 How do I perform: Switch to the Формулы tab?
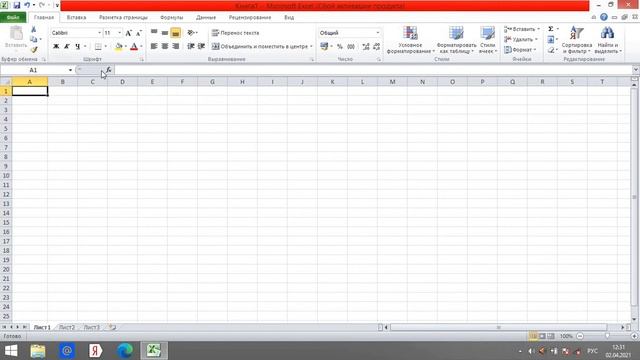point(171,18)
